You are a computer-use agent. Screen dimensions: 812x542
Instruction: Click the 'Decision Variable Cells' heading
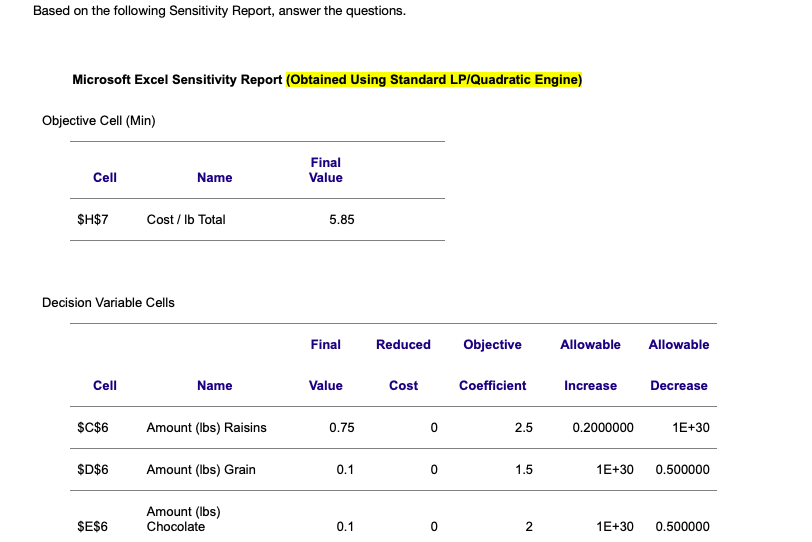[108, 303]
